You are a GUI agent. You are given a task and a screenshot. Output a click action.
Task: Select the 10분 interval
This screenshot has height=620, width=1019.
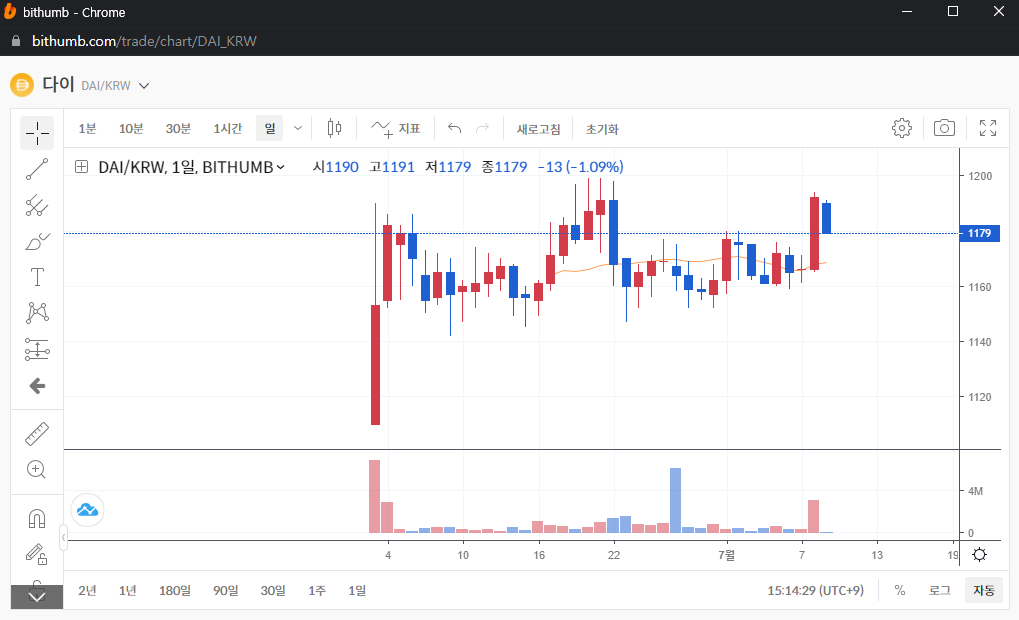[131, 129]
